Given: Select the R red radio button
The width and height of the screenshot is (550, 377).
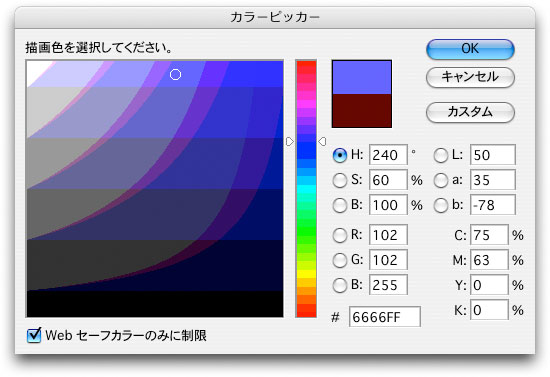Looking at the screenshot, I should pyautogui.click(x=340, y=235).
